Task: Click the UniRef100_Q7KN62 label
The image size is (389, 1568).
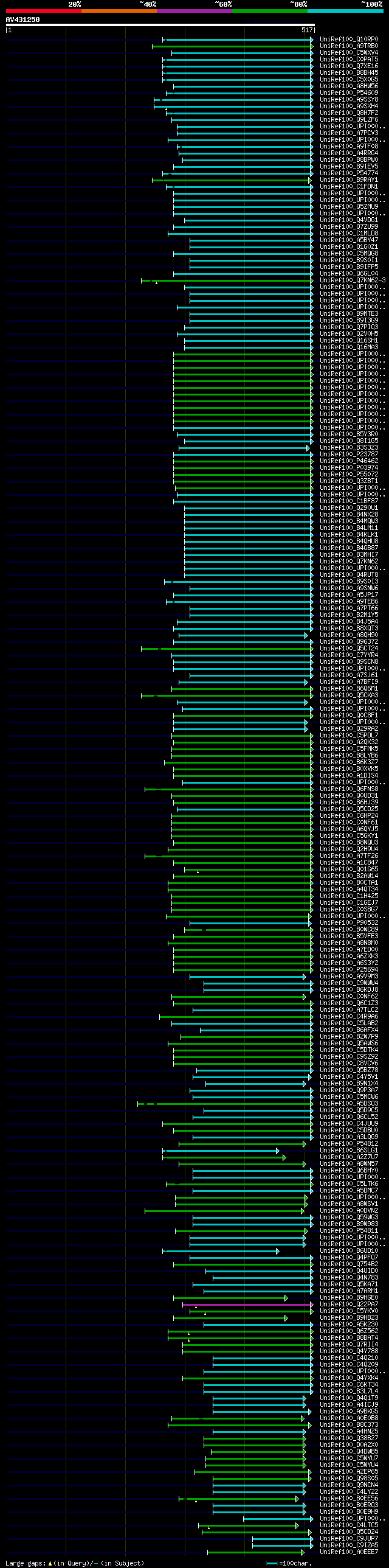Action: click(x=349, y=562)
